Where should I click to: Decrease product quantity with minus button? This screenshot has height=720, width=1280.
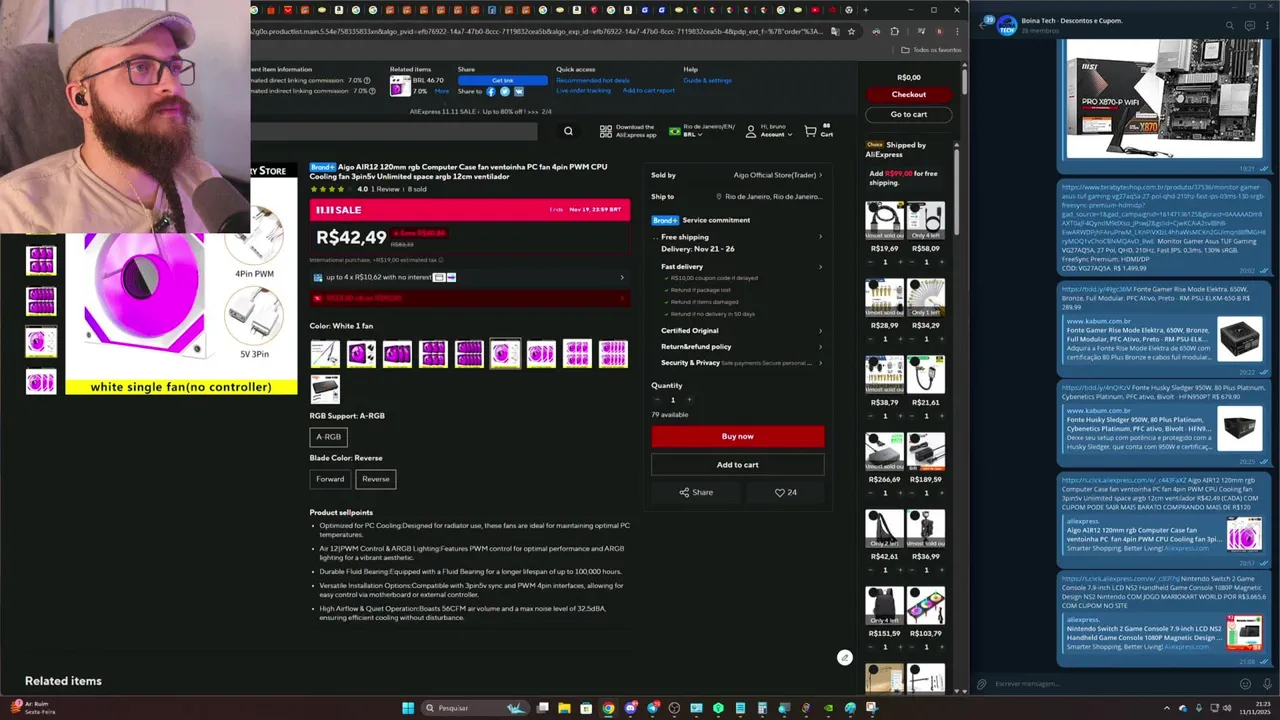[657, 400]
